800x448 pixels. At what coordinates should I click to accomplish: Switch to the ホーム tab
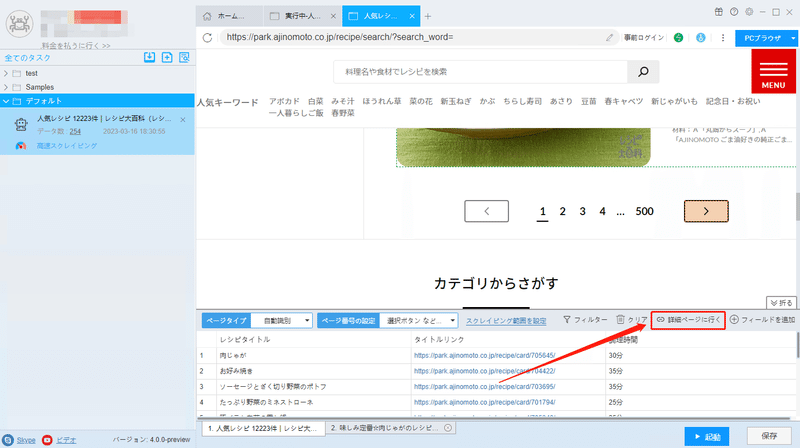(229, 16)
